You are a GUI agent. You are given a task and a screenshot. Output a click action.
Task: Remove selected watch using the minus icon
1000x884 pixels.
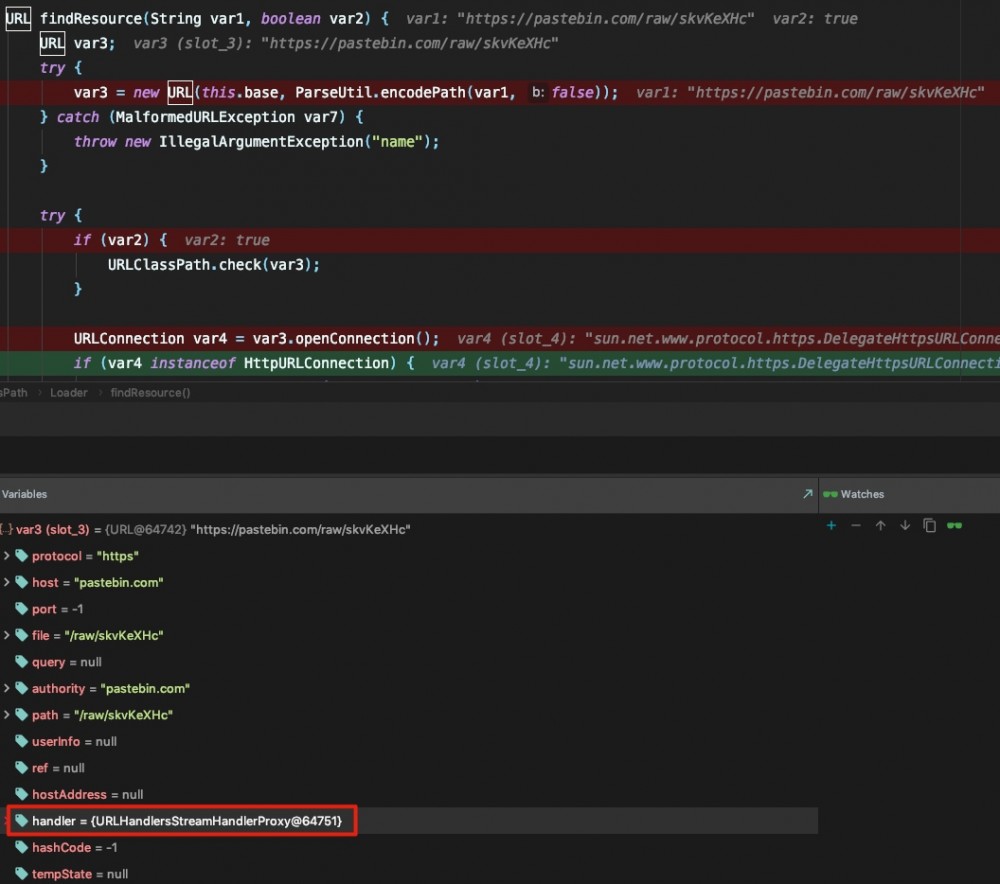(857, 525)
